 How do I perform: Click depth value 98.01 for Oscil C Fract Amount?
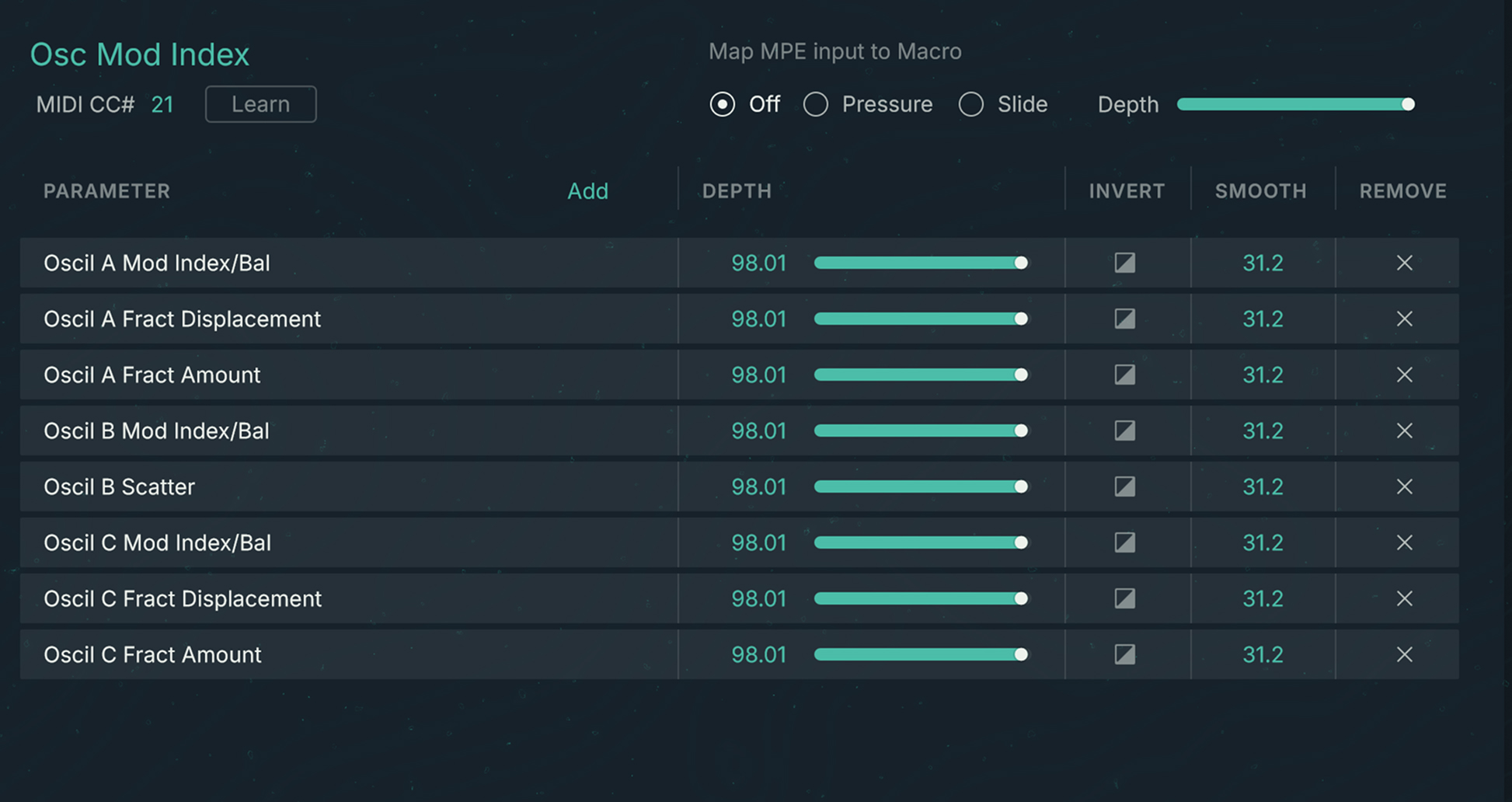(x=758, y=654)
